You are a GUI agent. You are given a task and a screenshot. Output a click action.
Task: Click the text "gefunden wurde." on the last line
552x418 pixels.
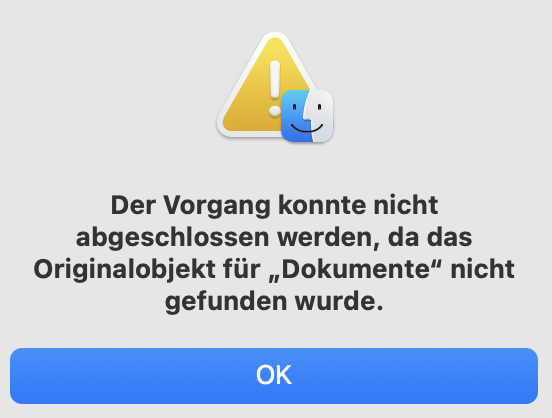(x=274, y=302)
